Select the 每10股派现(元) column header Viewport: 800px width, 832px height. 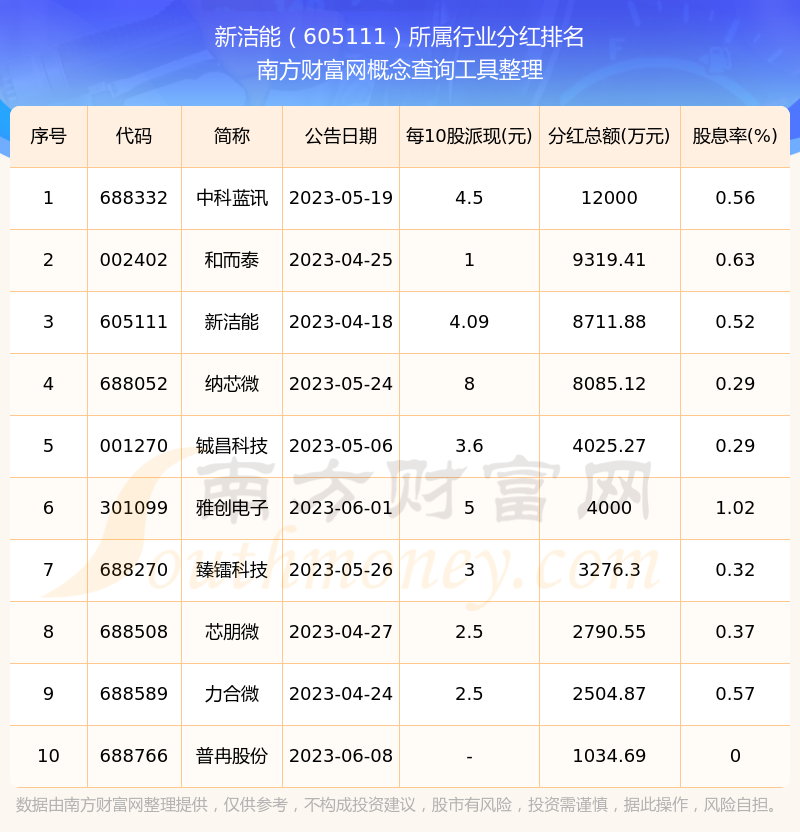[x=469, y=136]
